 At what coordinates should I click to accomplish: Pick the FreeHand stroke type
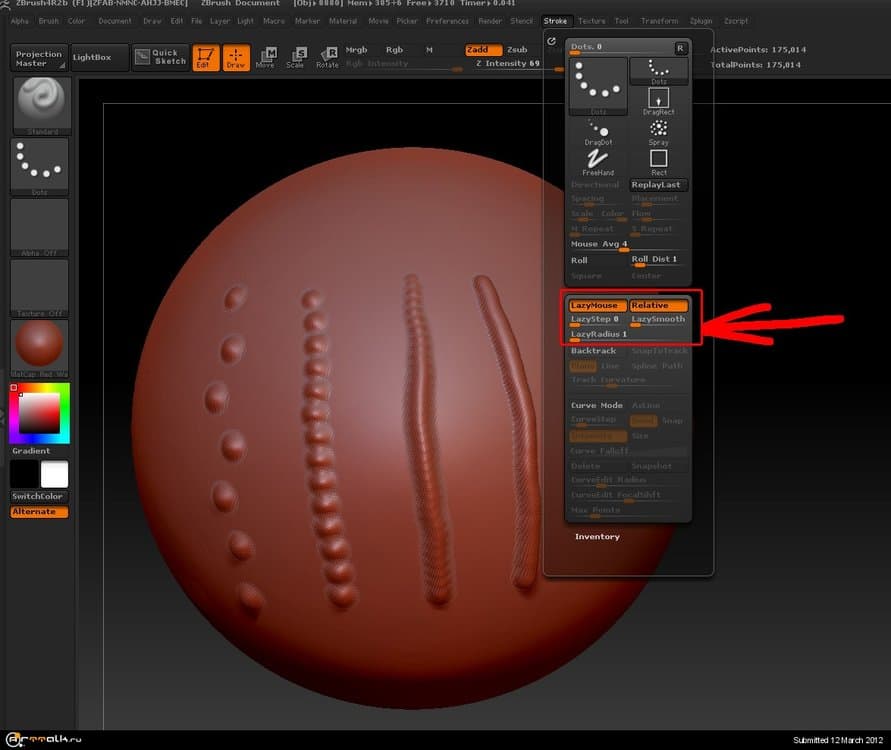coord(599,160)
